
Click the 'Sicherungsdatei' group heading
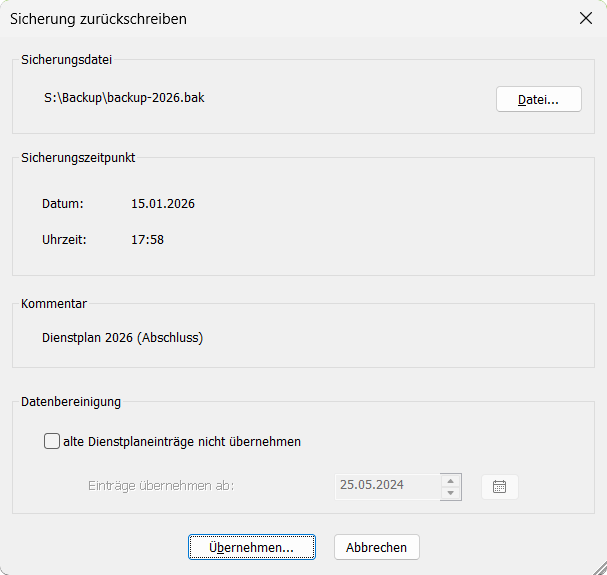point(66,60)
